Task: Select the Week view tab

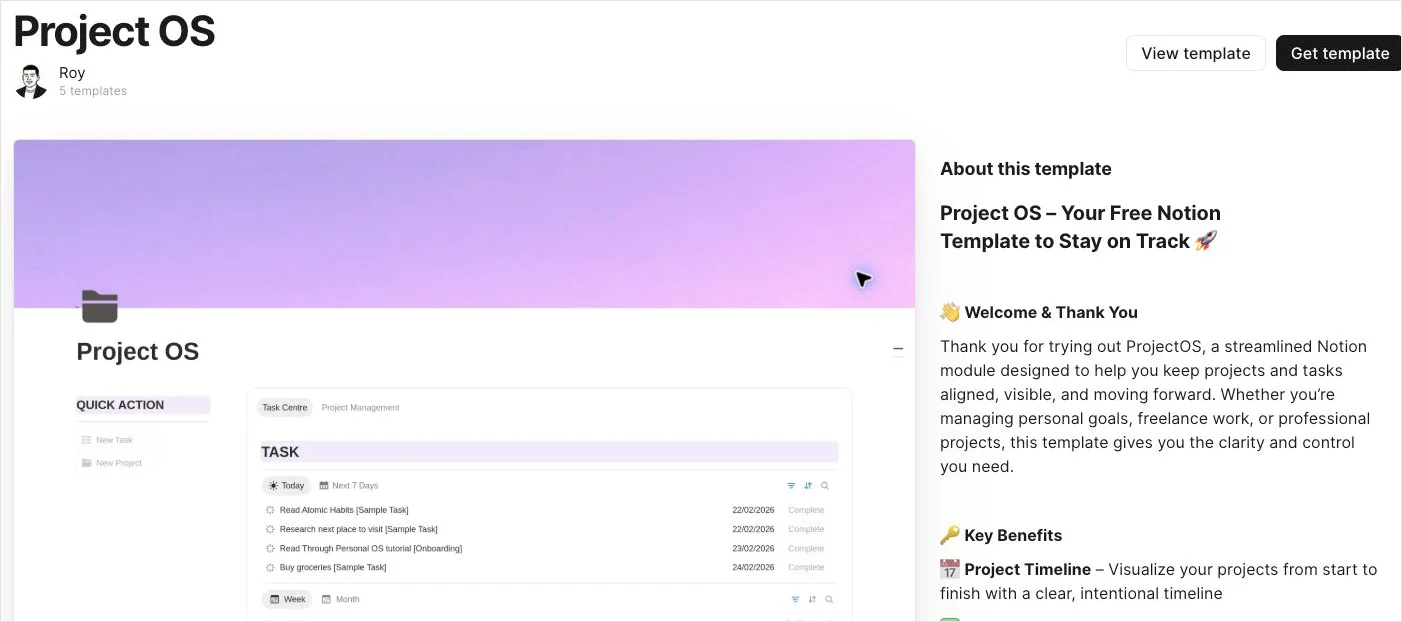Action: pyautogui.click(x=287, y=600)
